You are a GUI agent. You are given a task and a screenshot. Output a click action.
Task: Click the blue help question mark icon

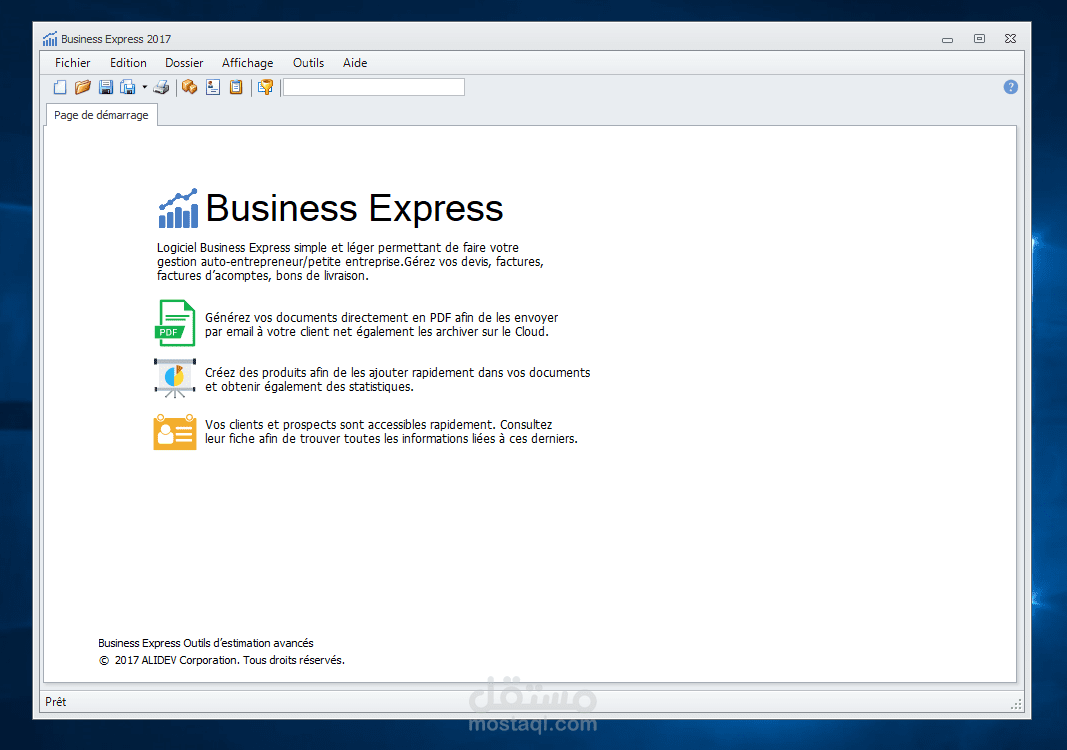1011,87
